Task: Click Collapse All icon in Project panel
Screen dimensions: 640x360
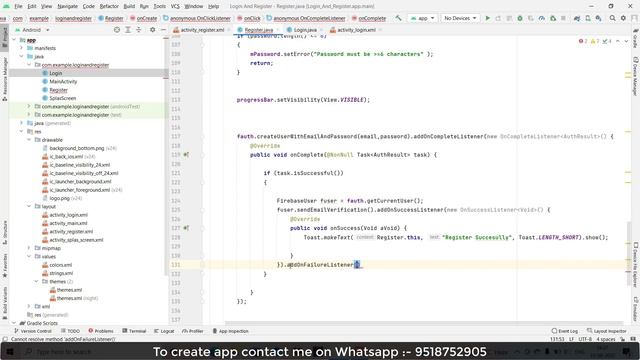Action: click(139, 30)
